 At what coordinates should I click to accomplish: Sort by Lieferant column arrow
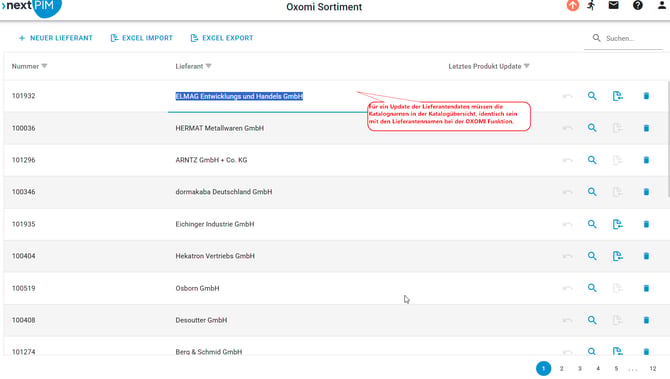pos(209,66)
